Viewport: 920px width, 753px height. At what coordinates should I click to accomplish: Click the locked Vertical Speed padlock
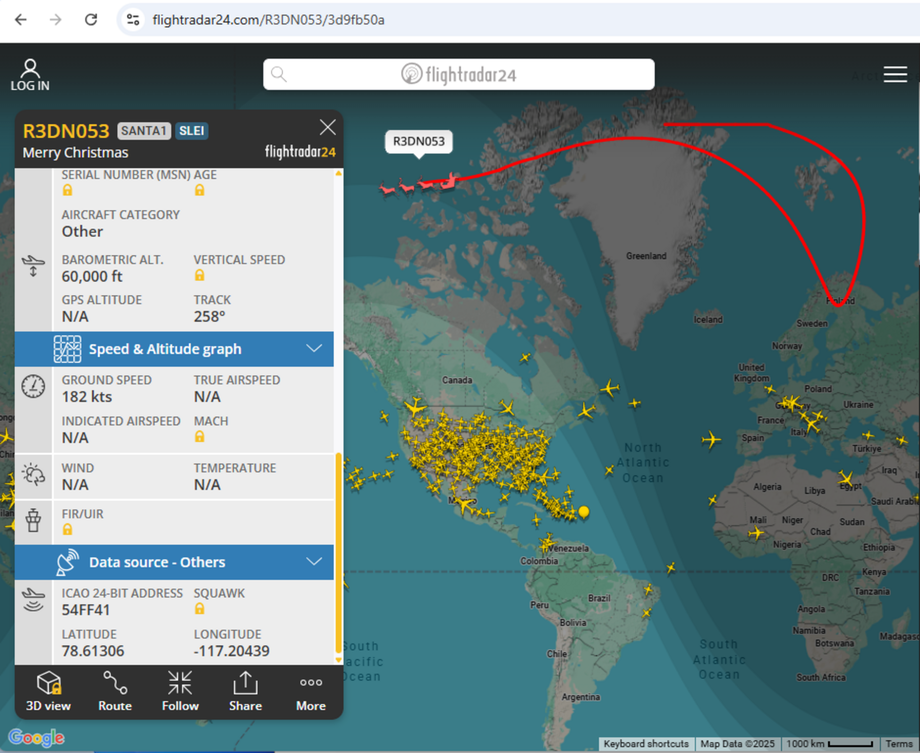click(x=199, y=276)
